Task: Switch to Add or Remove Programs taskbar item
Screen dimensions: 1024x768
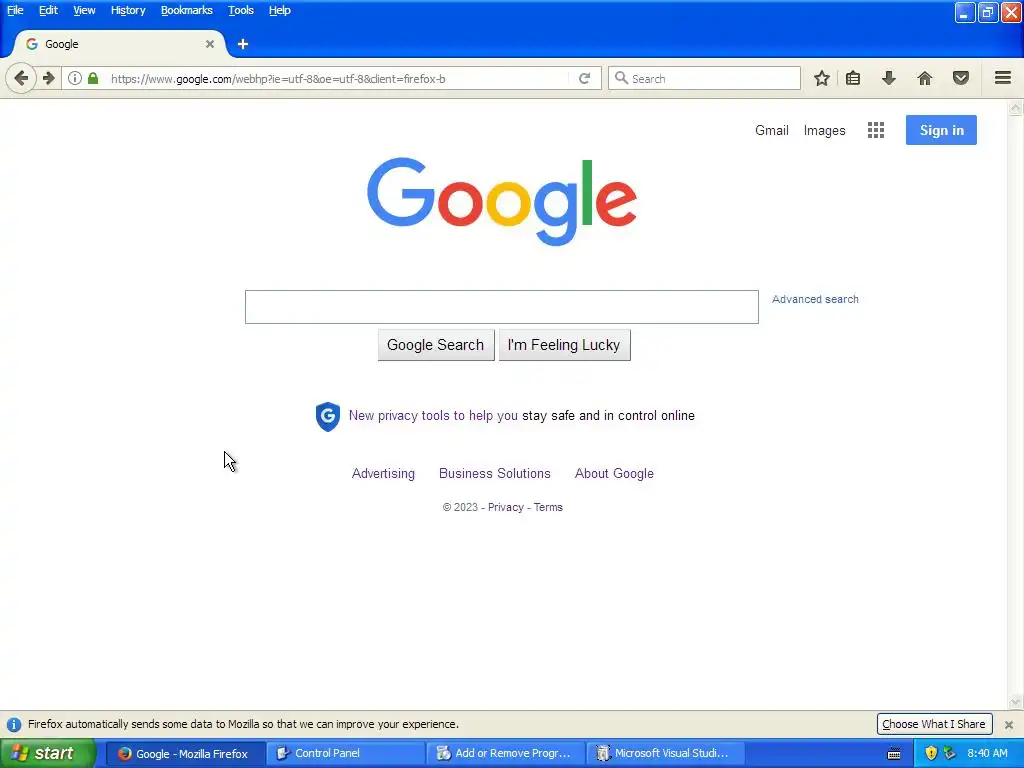Action: click(x=506, y=753)
